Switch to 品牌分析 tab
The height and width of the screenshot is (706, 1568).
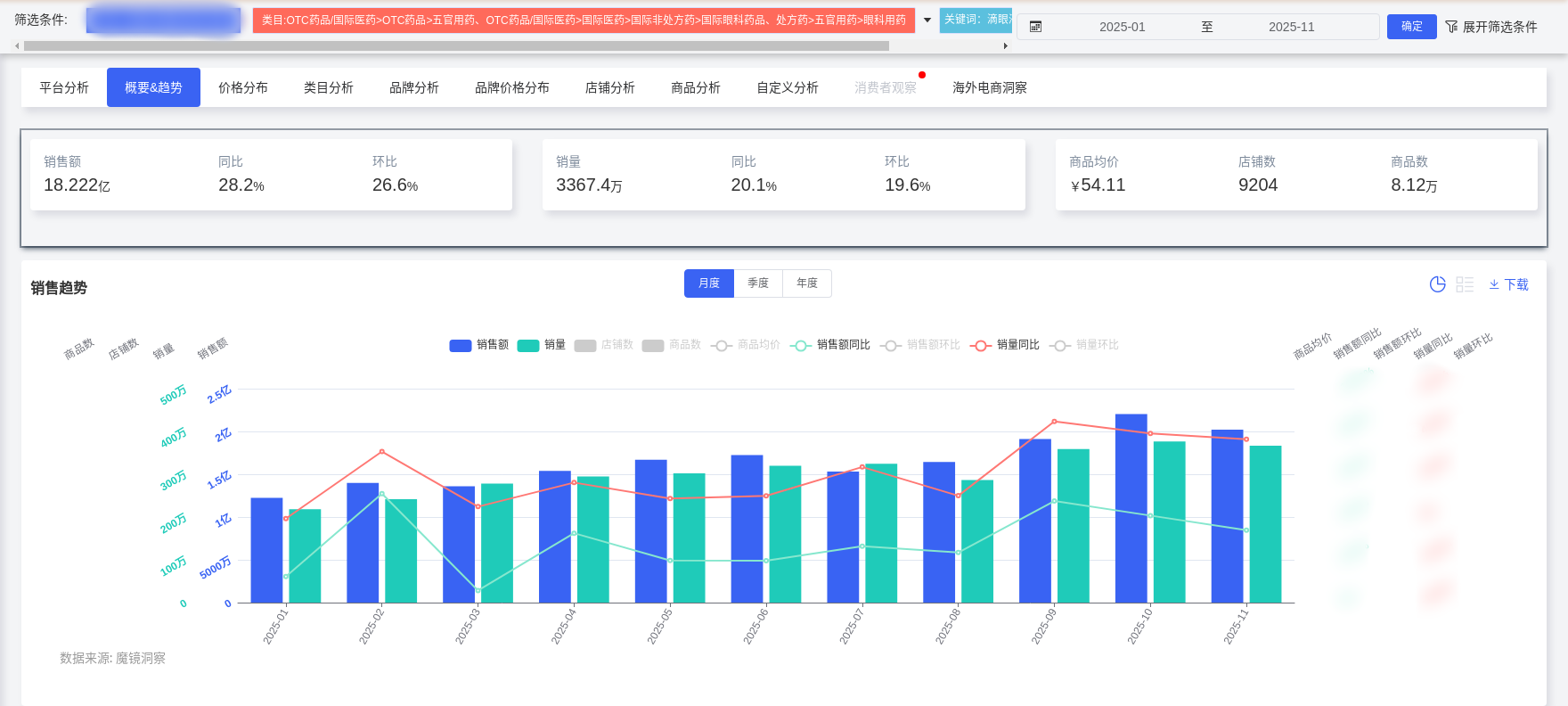pos(413,87)
